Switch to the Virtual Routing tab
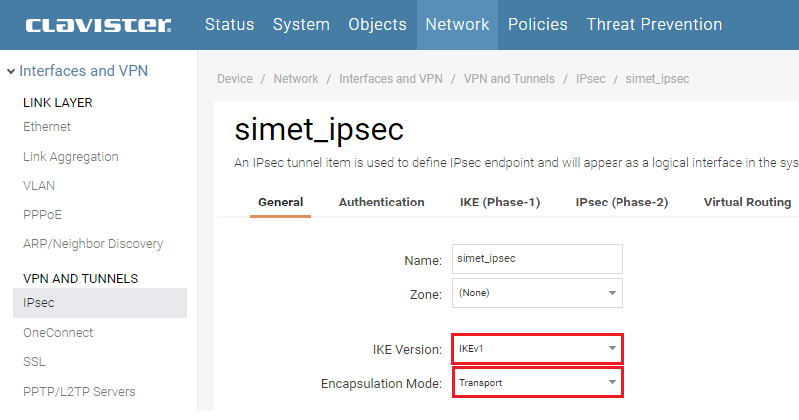799x420 pixels. point(747,202)
